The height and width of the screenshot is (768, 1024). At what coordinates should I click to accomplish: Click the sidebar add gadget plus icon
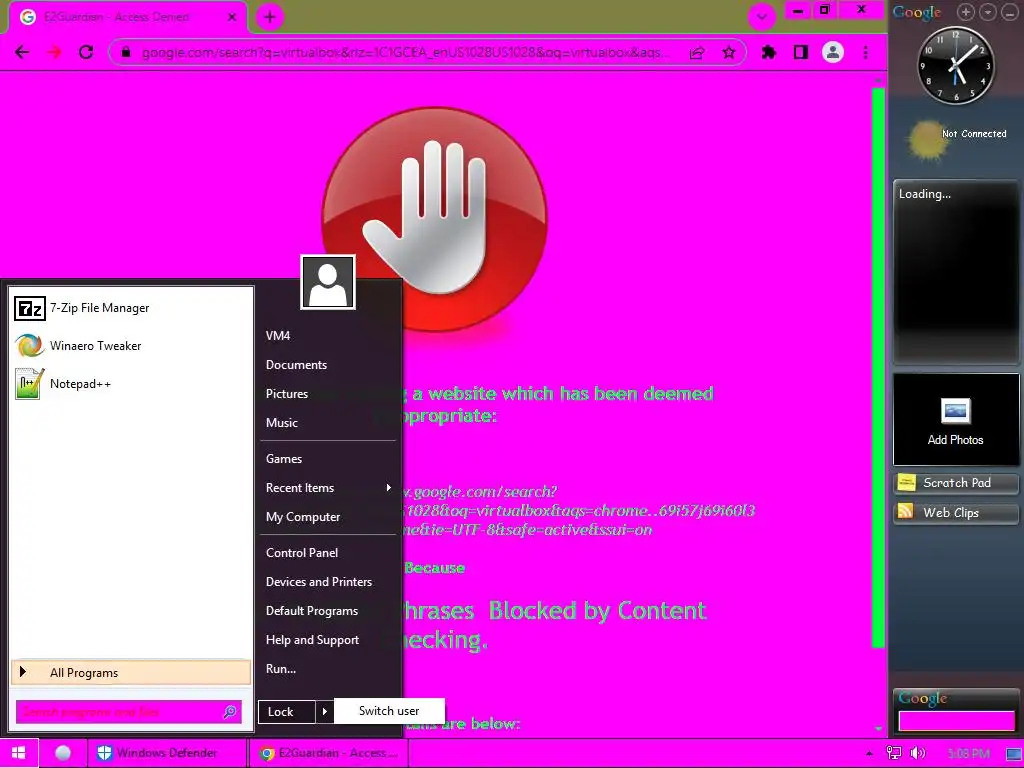pyautogui.click(x=965, y=12)
